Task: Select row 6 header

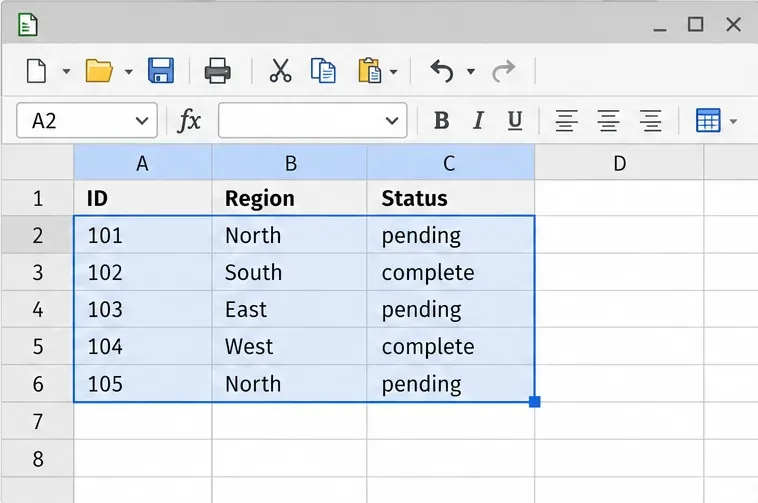Action: [38, 384]
